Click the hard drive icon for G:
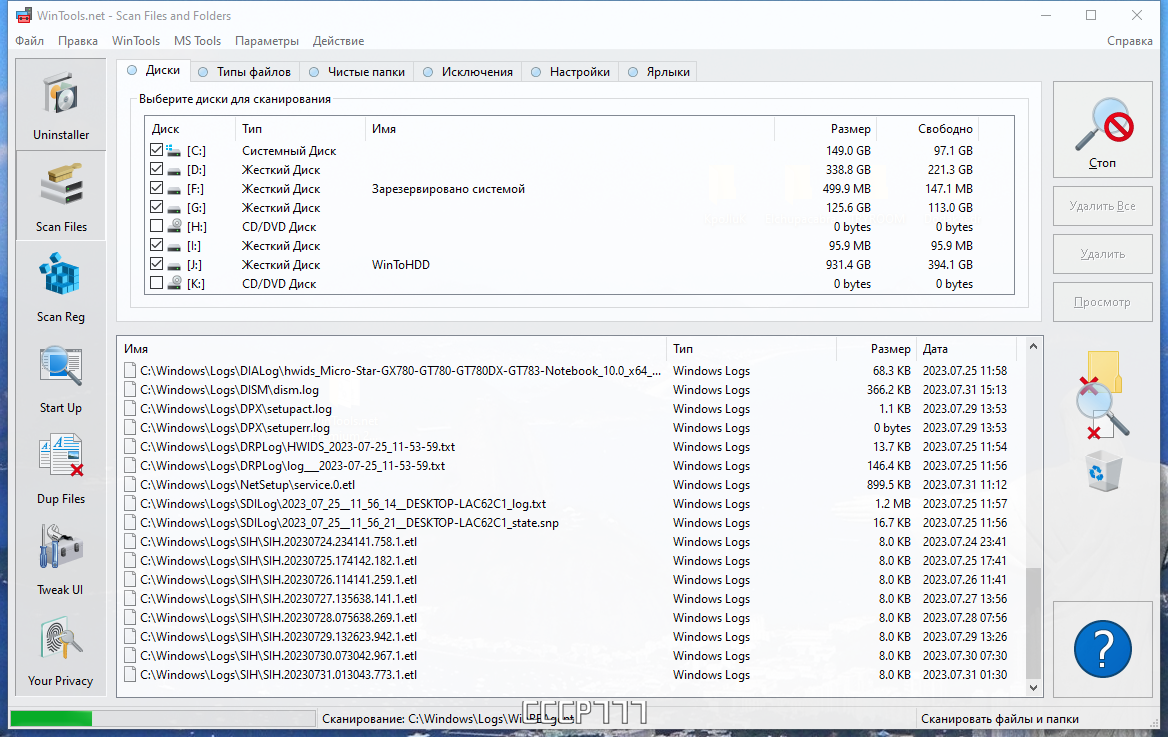 [174, 208]
